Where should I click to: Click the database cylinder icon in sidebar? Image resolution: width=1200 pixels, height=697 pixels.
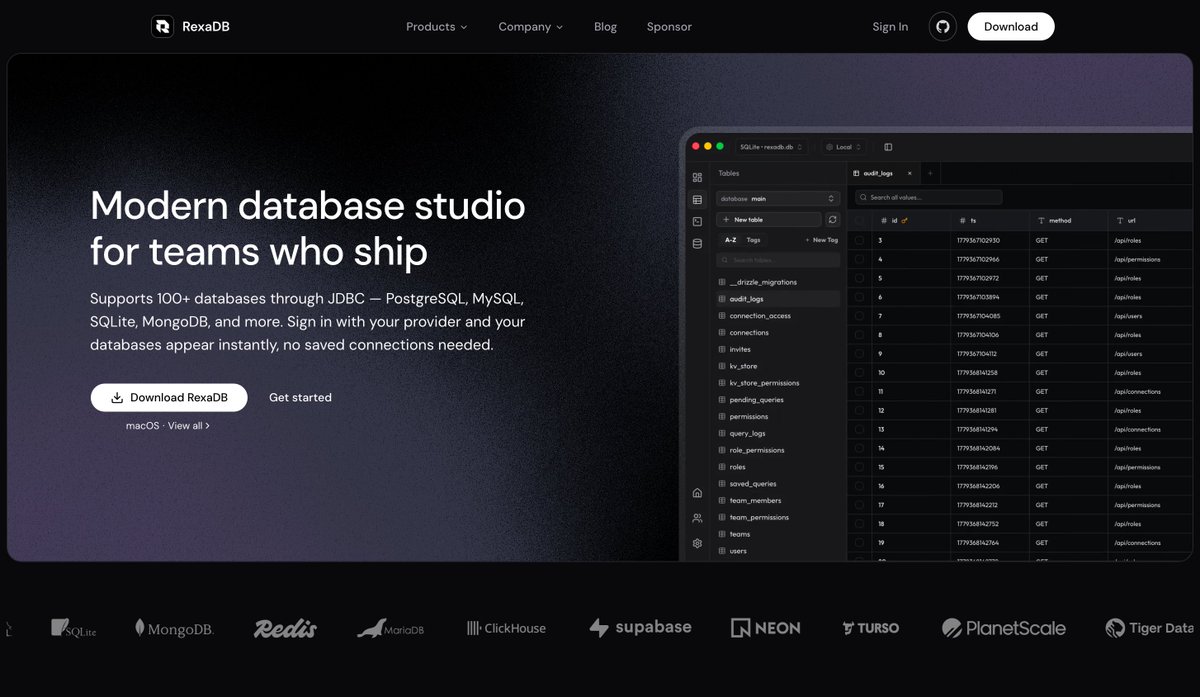click(697, 244)
